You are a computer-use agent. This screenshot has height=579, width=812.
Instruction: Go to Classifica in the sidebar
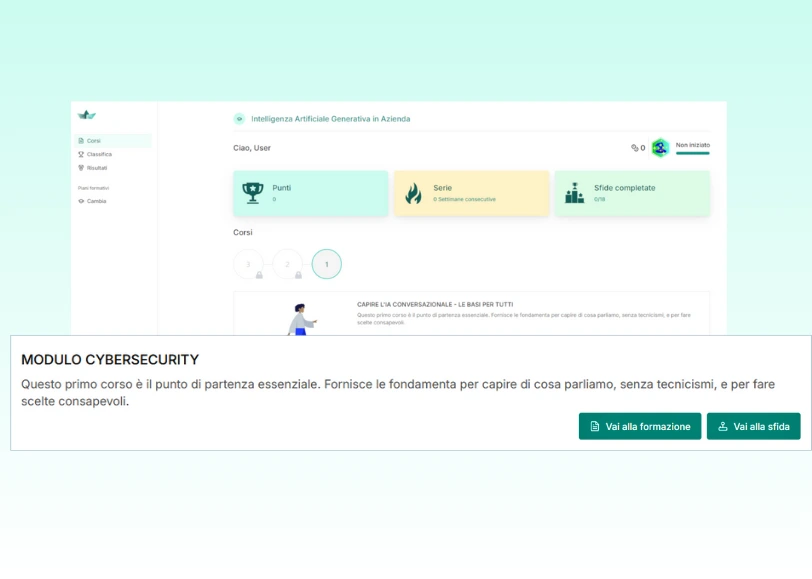point(99,154)
